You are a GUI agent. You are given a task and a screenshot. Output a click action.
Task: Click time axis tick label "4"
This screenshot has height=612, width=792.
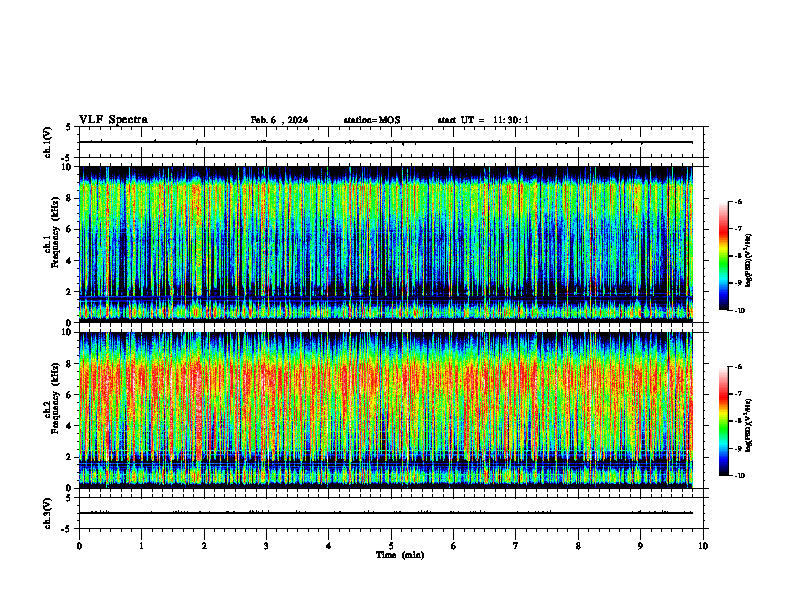(x=329, y=546)
